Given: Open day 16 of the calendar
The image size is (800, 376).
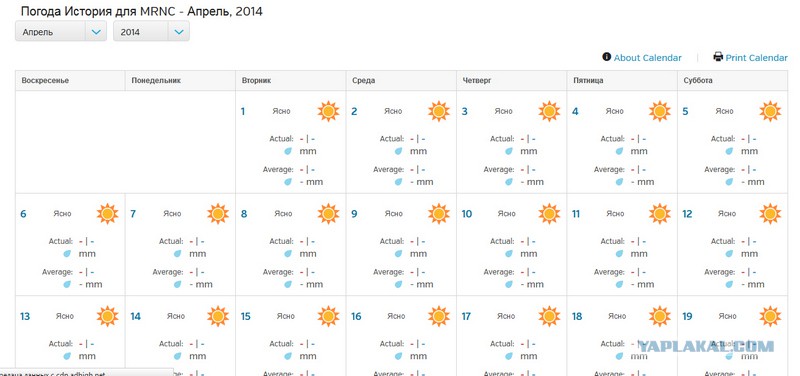Looking at the screenshot, I should point(356,316).
